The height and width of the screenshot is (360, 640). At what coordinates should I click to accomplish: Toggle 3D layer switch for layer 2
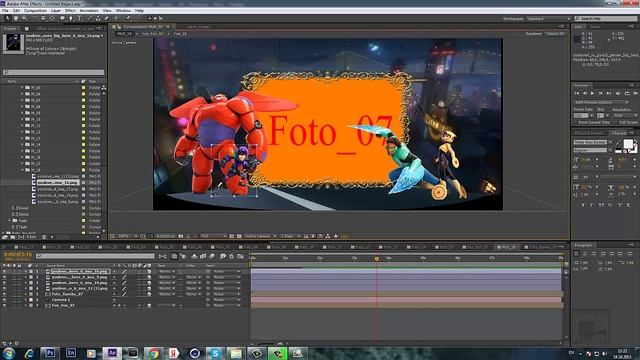click(149, 277)
